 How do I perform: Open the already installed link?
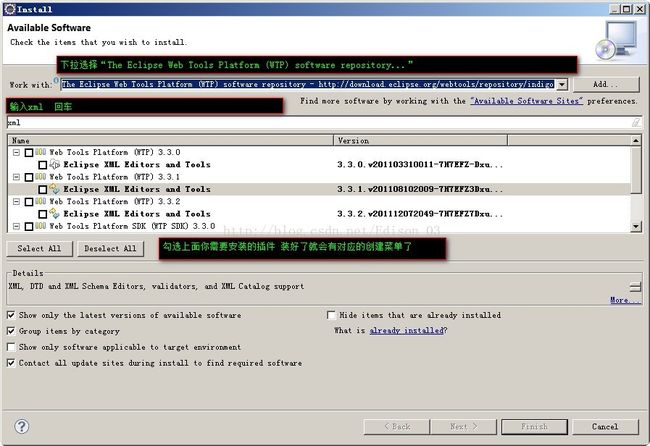tap(407, 330)
